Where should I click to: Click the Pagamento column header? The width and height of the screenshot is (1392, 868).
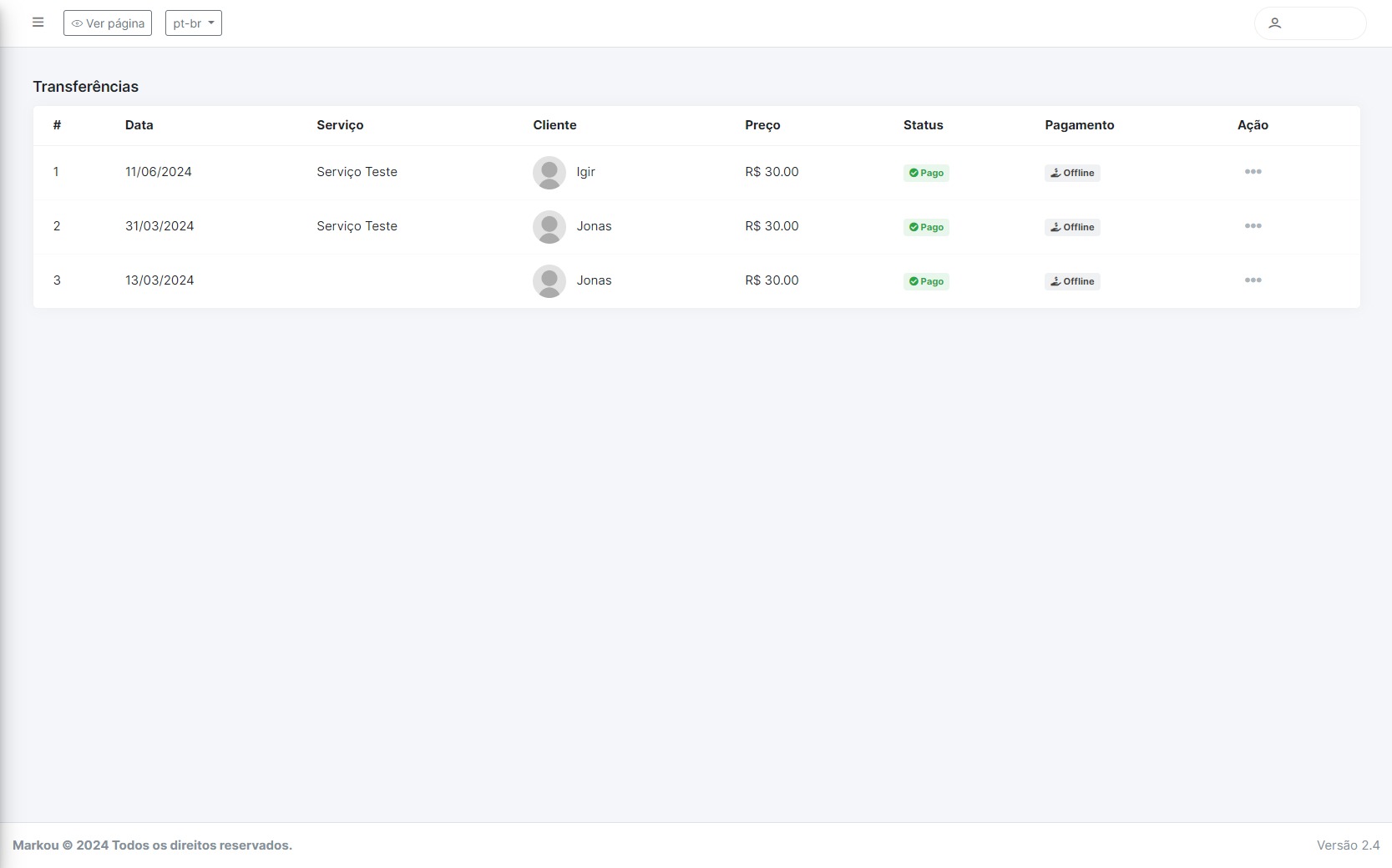pos(1079,125)
